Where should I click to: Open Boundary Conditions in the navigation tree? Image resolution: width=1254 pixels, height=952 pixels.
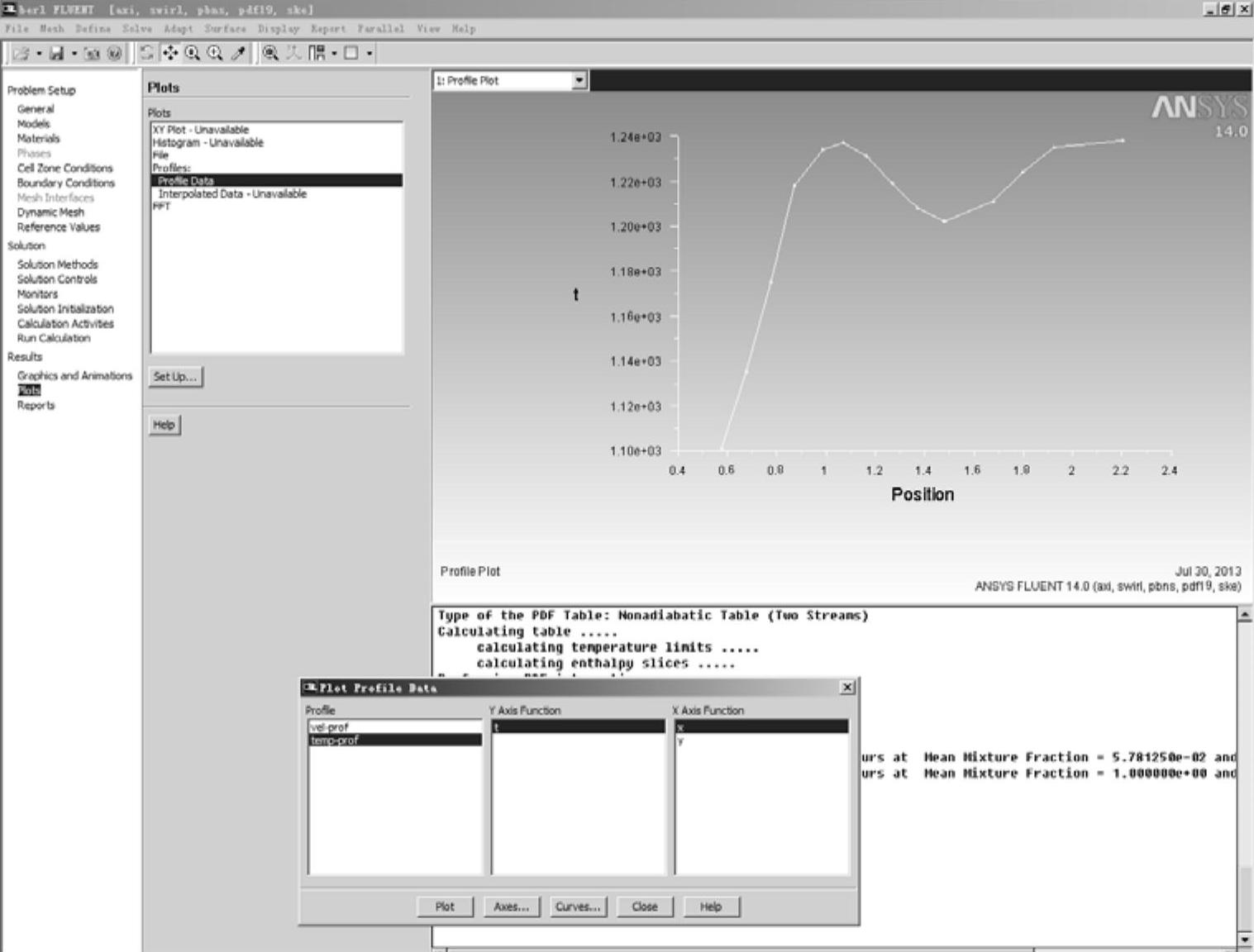(66, 183)
